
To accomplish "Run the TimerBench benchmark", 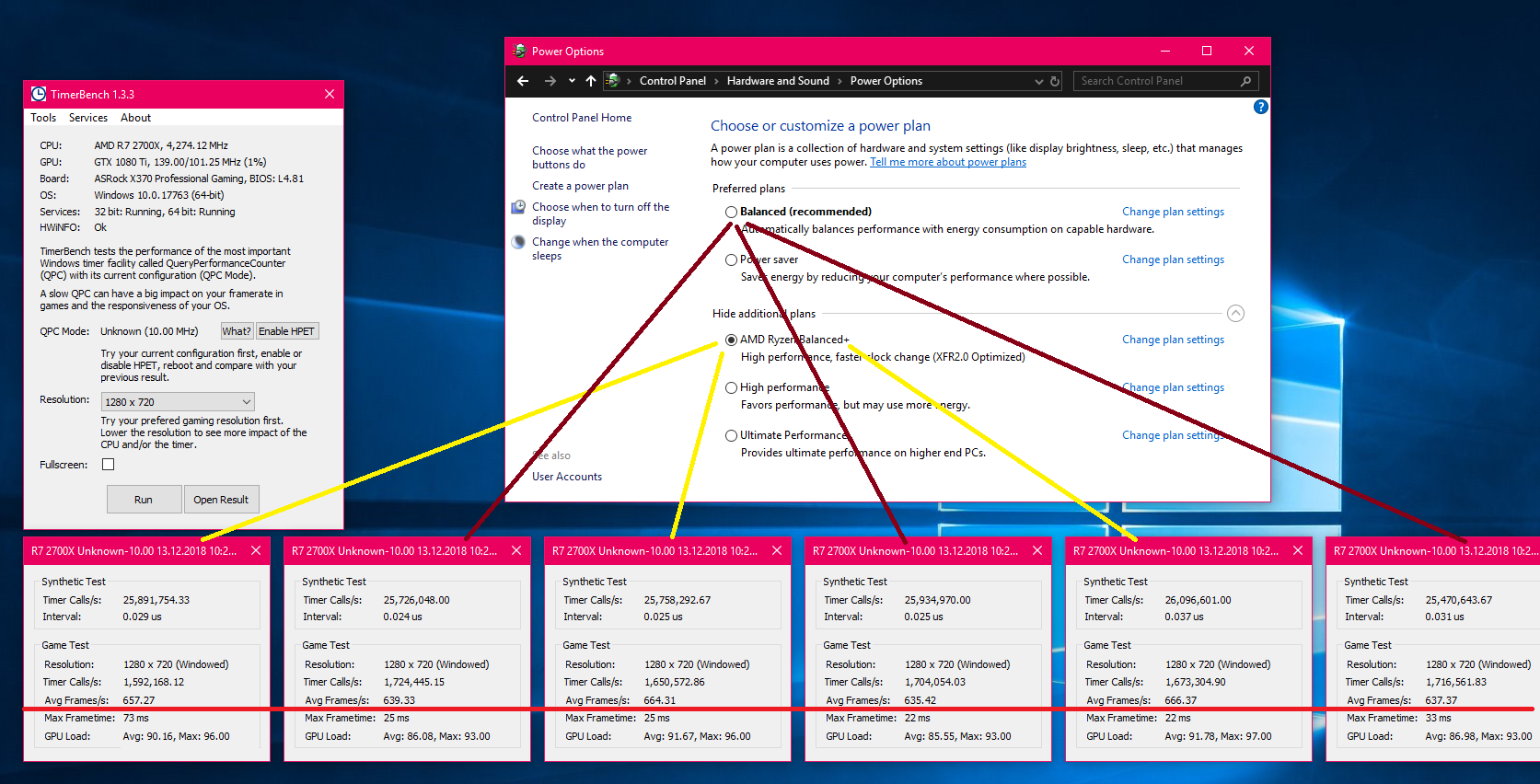I will [x=144, y=500].
